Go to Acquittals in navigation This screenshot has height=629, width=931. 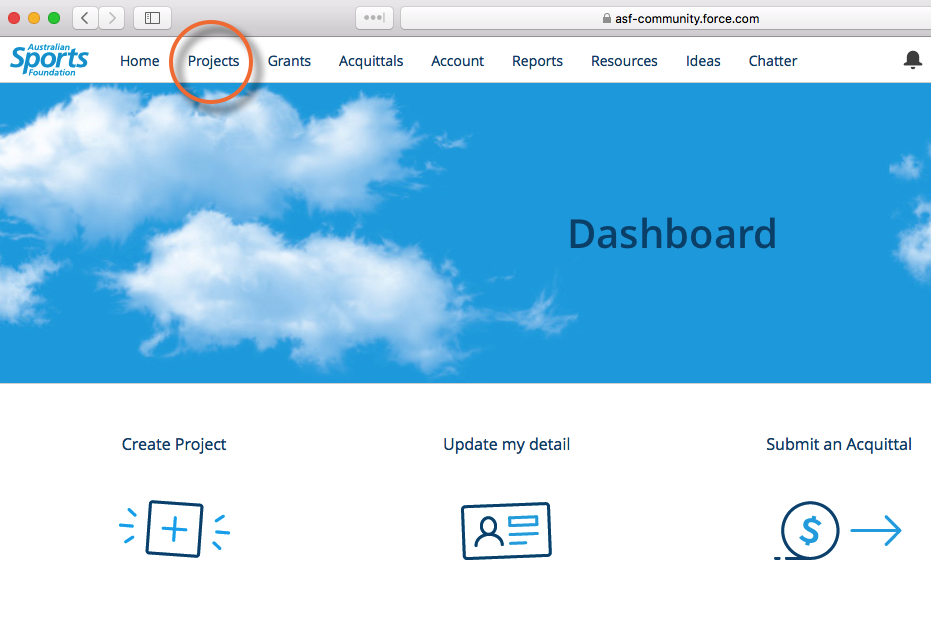(370, 61)
